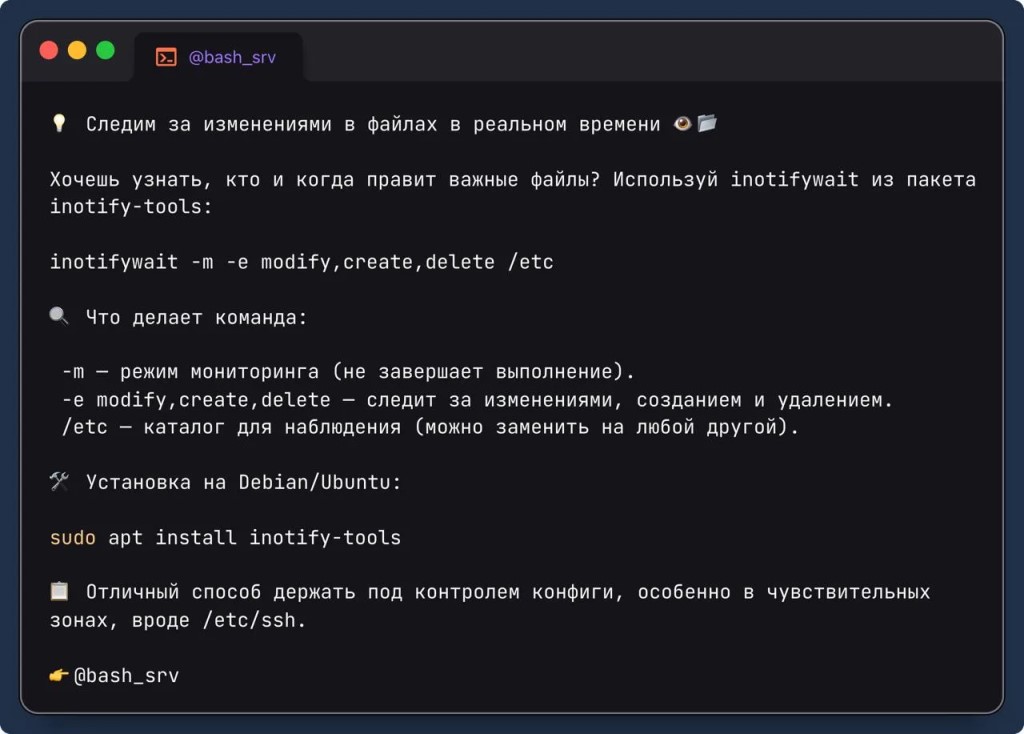Click the green maximize window button
The image size is (1024, 734).
click(105, 50)
